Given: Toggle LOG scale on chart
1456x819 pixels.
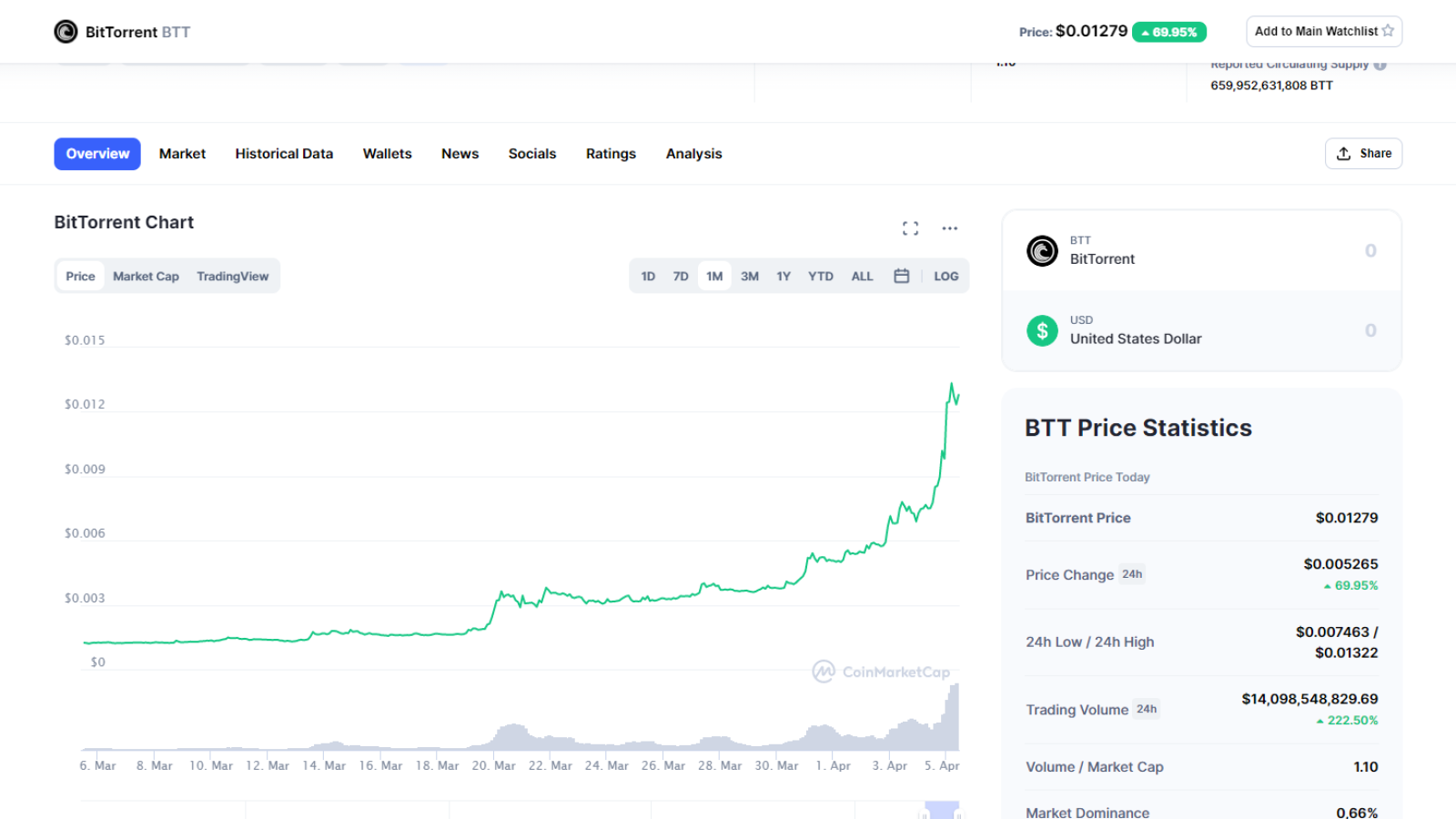Looking at the screenshot, I should click(945, 276).
